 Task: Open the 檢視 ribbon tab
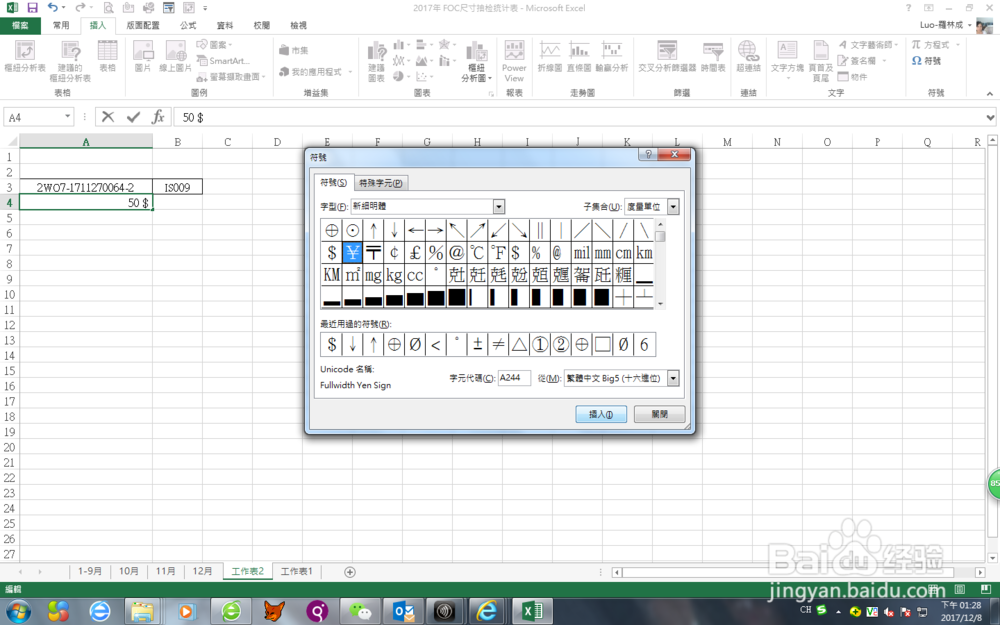(x=298, y=26)
